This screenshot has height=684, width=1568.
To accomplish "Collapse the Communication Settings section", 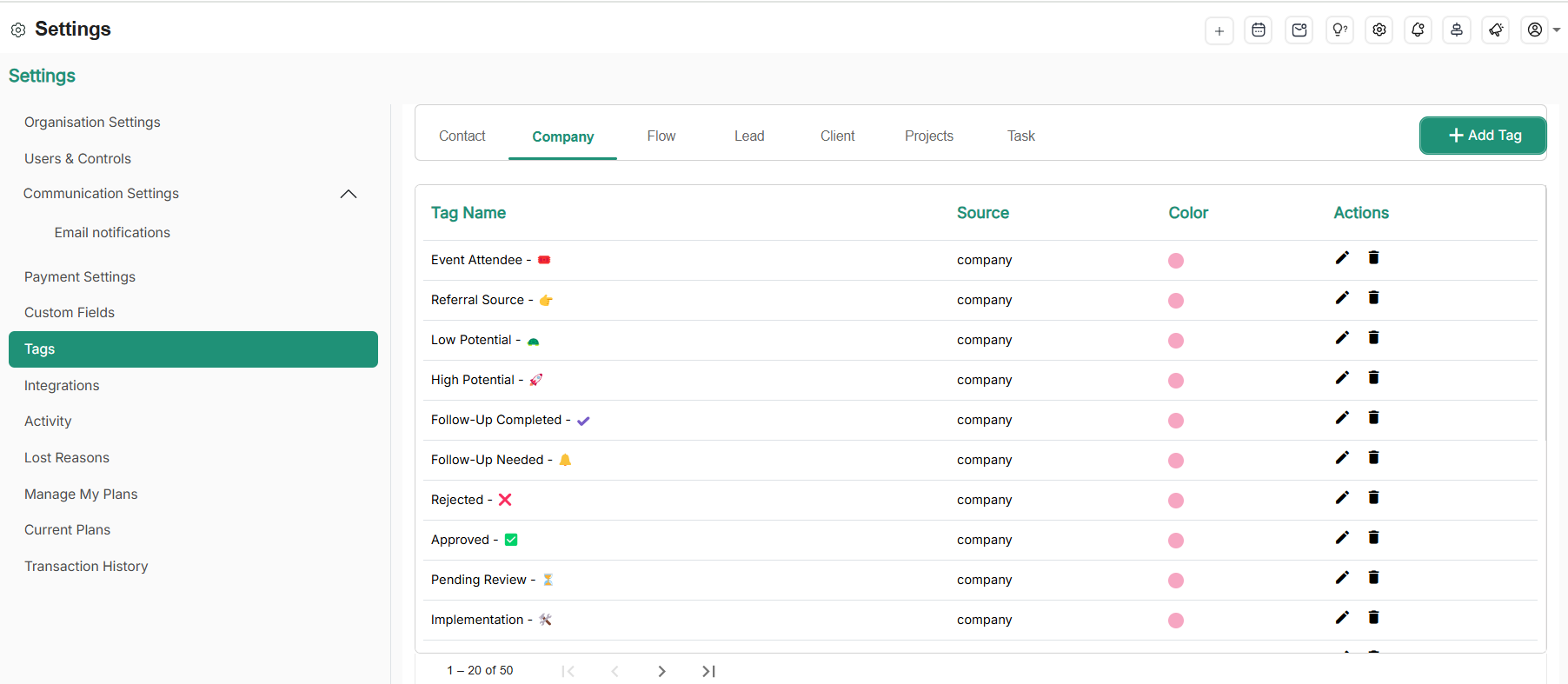I will (x=349, y=194).
